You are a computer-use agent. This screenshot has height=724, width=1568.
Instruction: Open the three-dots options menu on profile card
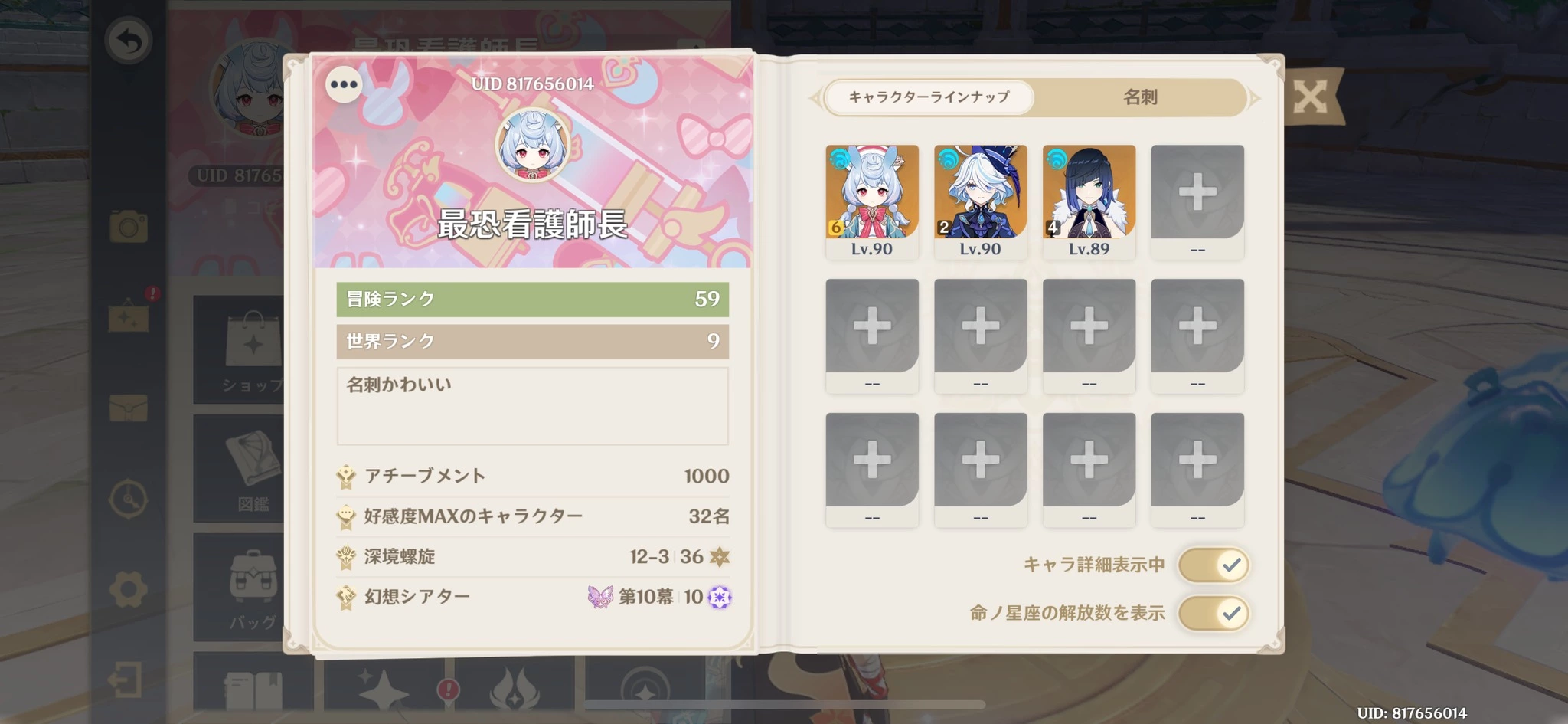(x=344, y=84)
